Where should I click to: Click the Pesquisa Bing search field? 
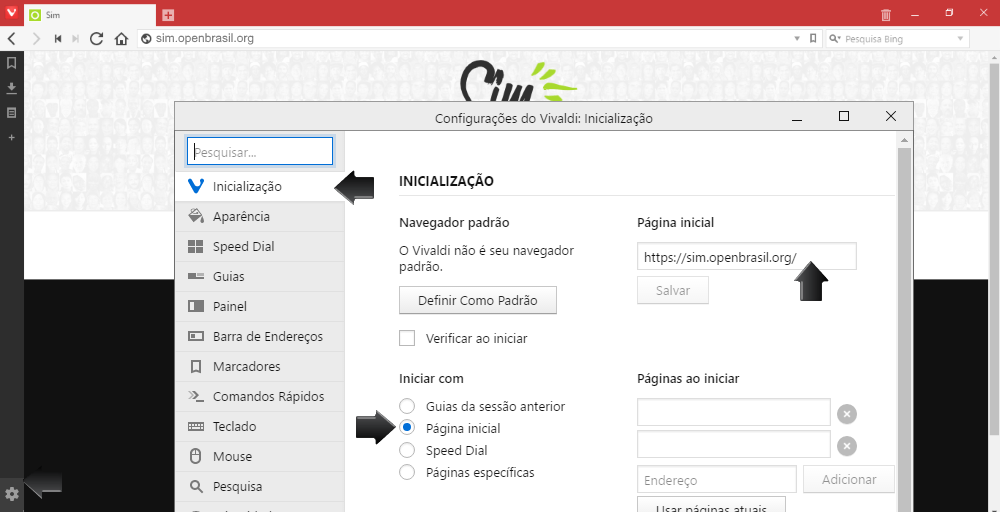click(897, 39)
